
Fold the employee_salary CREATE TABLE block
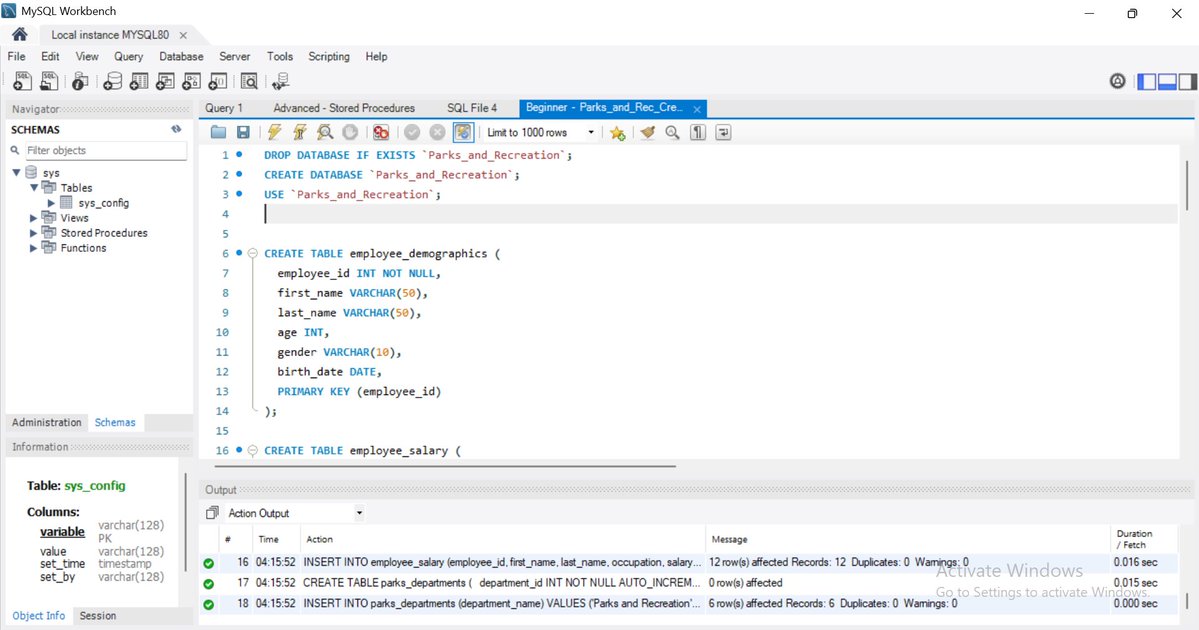[x=252, y=450]
